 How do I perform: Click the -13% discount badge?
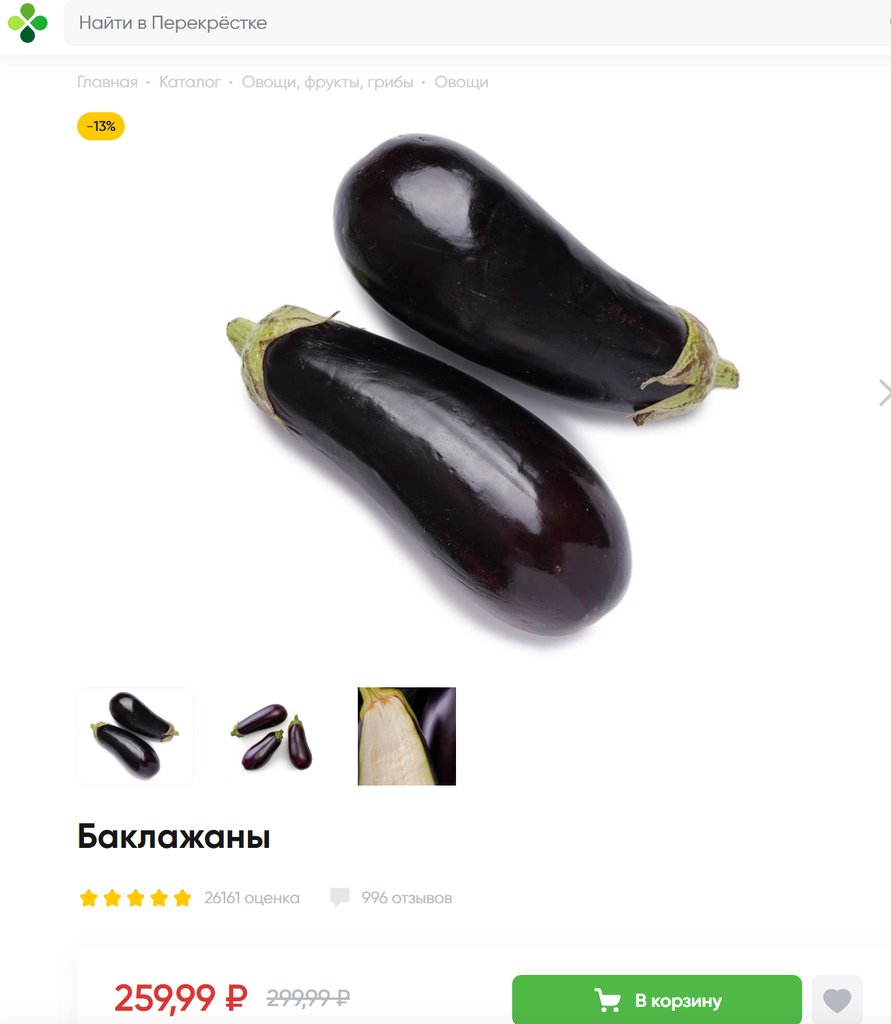pos(101,126)
